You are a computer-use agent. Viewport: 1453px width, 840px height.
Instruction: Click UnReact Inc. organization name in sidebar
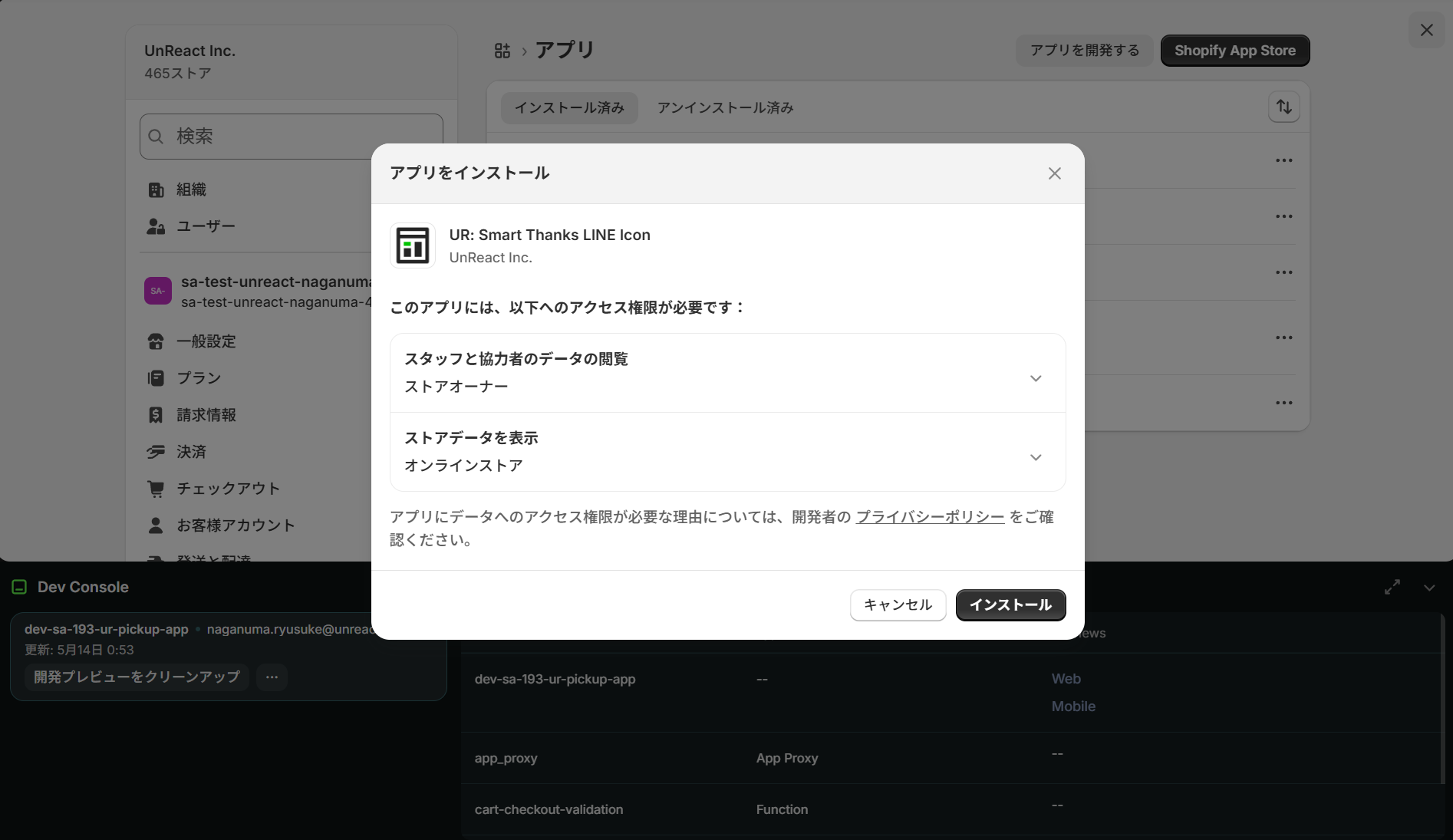[x=189, y=51]
